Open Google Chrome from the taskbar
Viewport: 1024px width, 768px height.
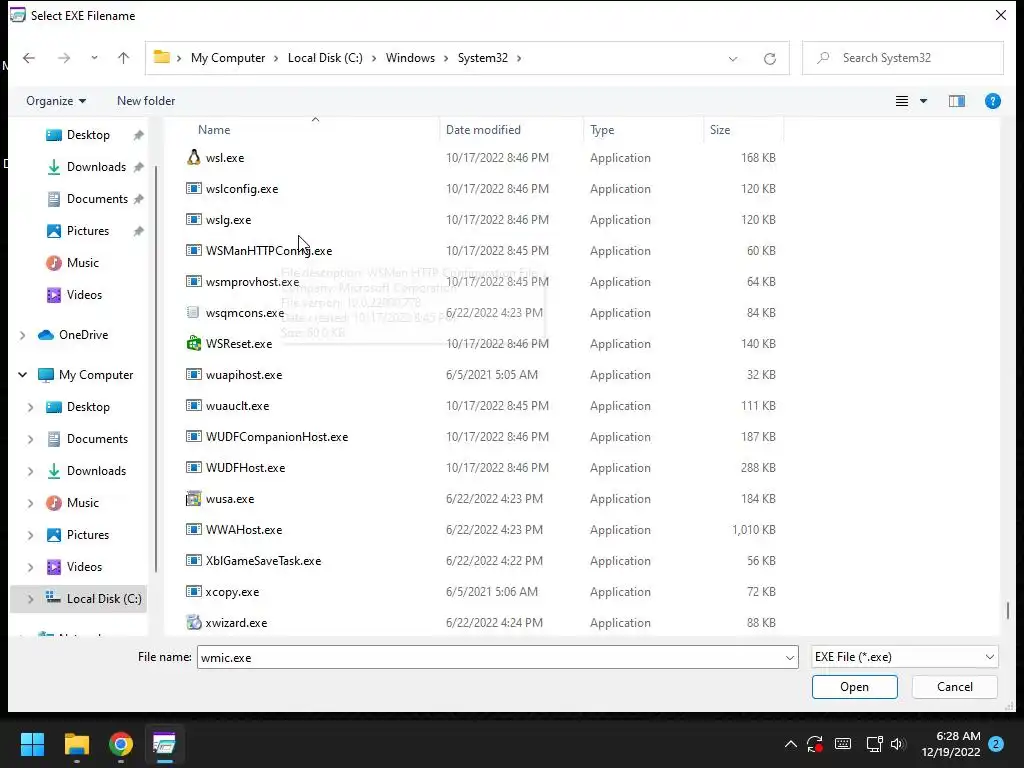tap(120, 744)
